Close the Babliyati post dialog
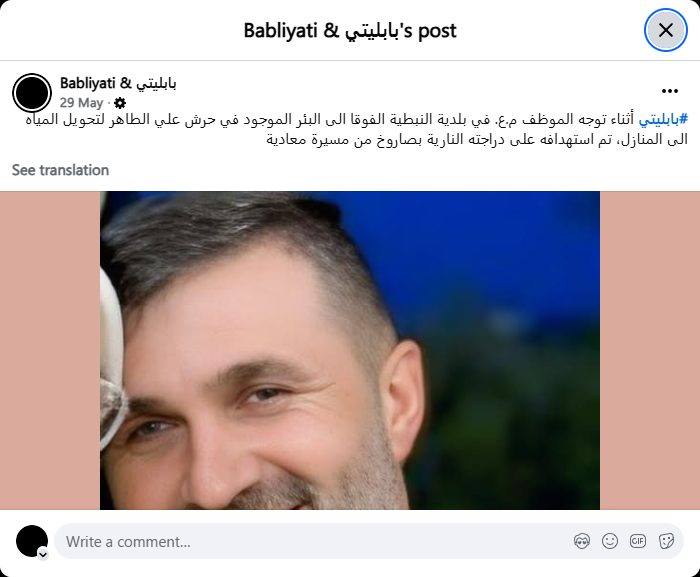Screen dimensions: 700x577 coord(666,30)
